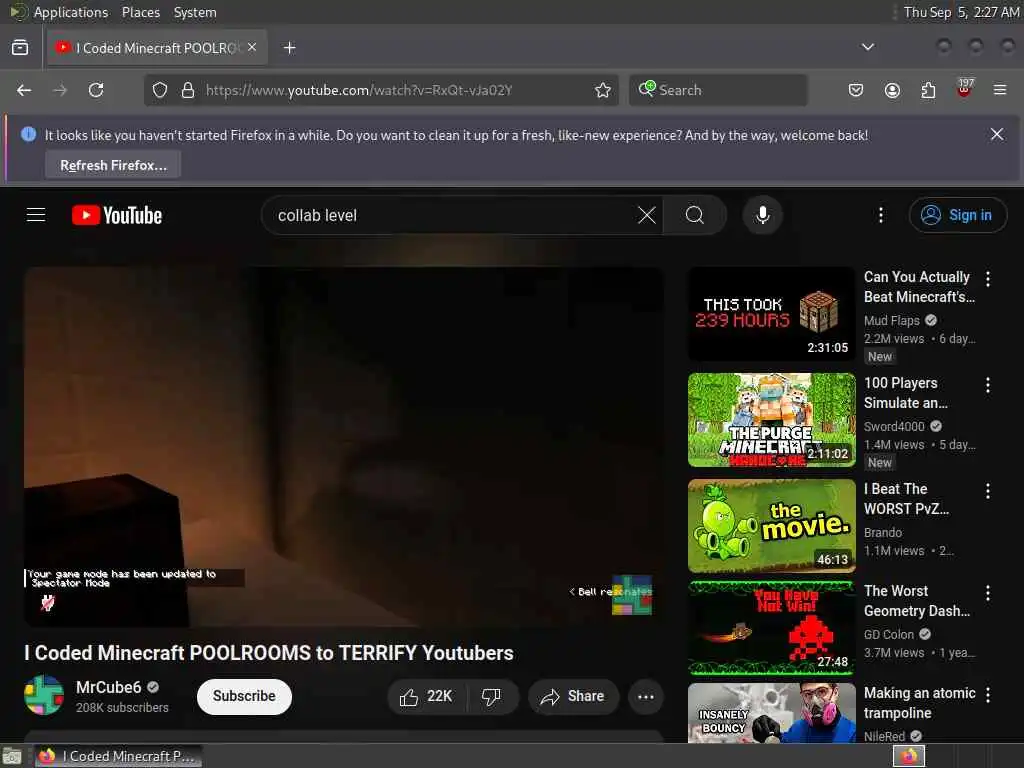
Task: Click the 208K subscribers text
Action: [x=122, y=708]
